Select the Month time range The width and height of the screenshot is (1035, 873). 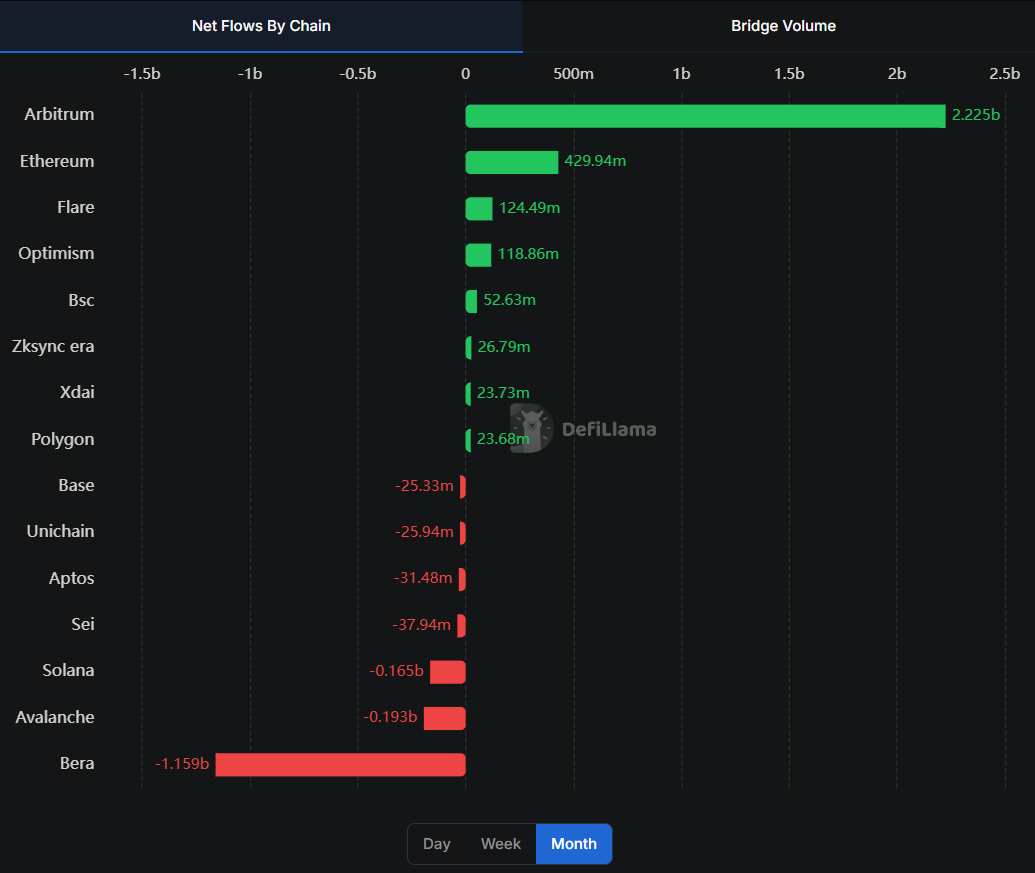(x=574, y=844)
